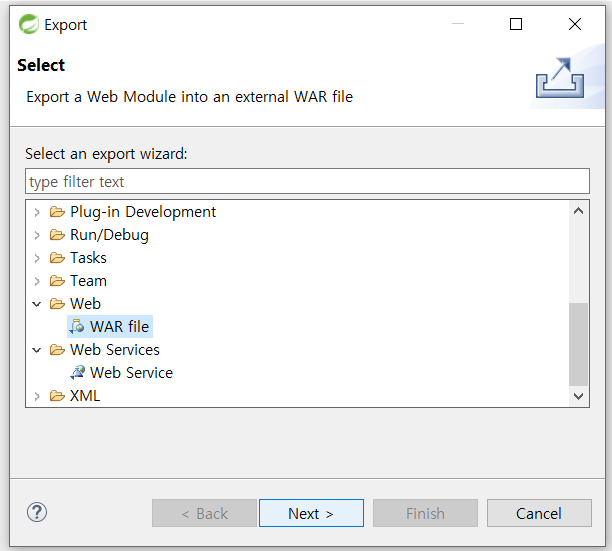Click the Plug-in Development folder icon
This screenshot has width=612, height=551.
coord(57,212)
